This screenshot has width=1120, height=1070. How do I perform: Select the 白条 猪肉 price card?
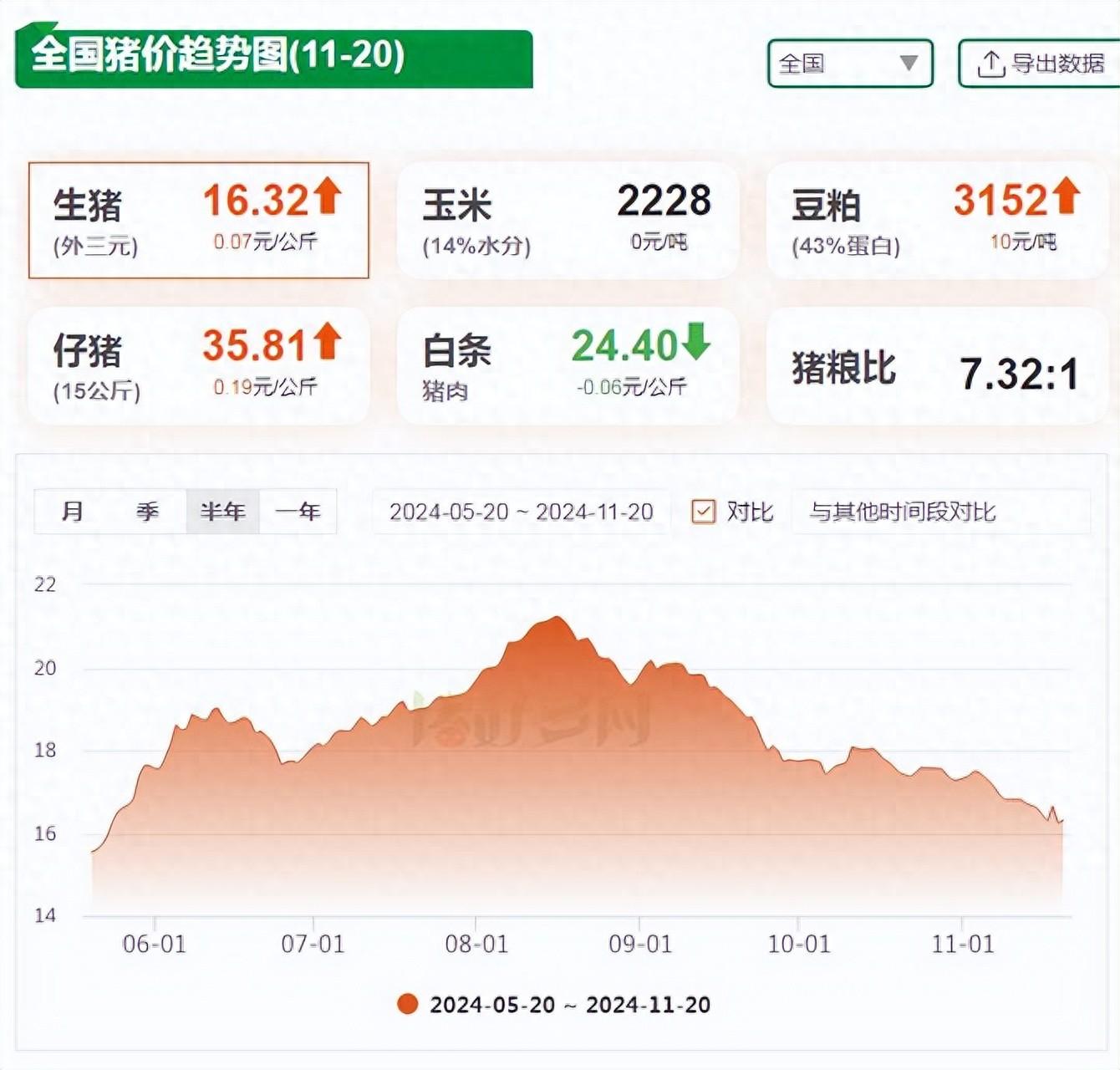pos(568,365)
